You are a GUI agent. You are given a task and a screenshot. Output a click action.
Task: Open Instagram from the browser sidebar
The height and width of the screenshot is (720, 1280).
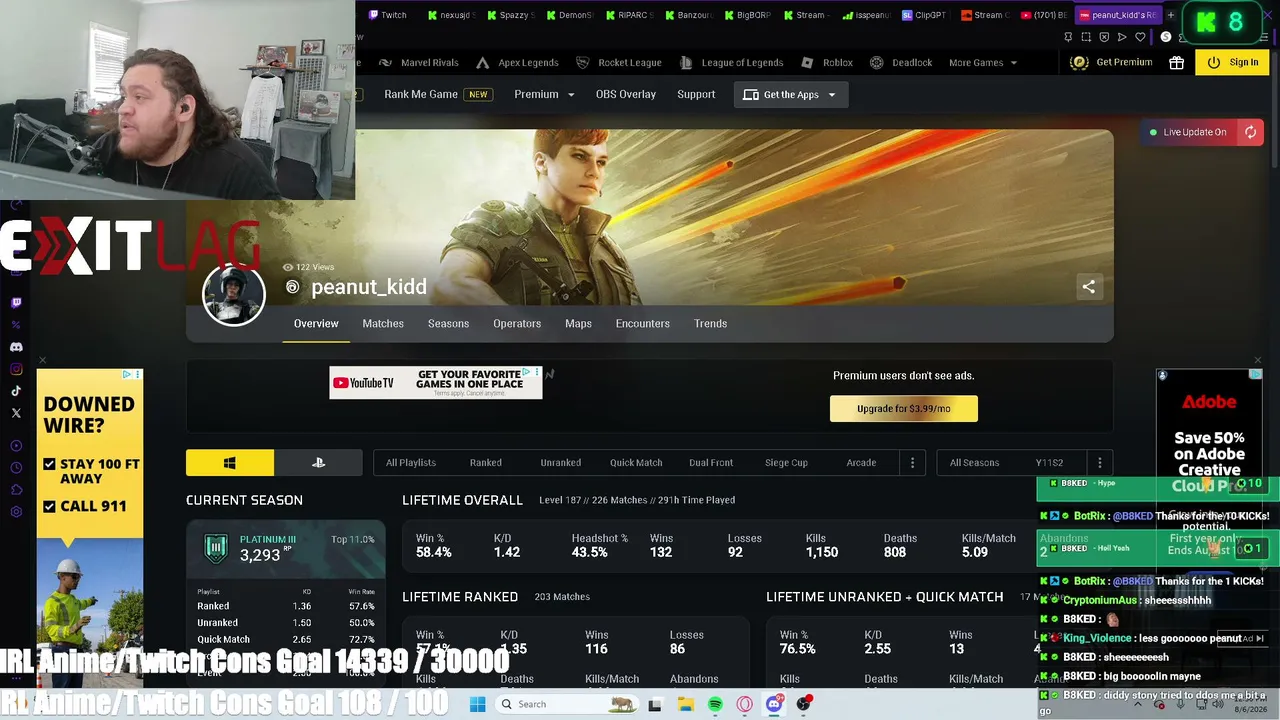16,369
